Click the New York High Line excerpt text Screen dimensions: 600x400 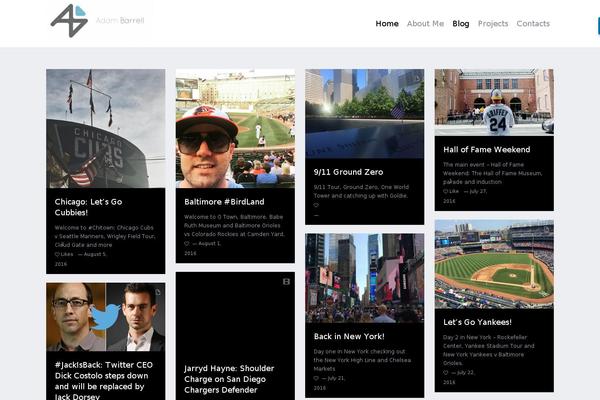point(362,360)
